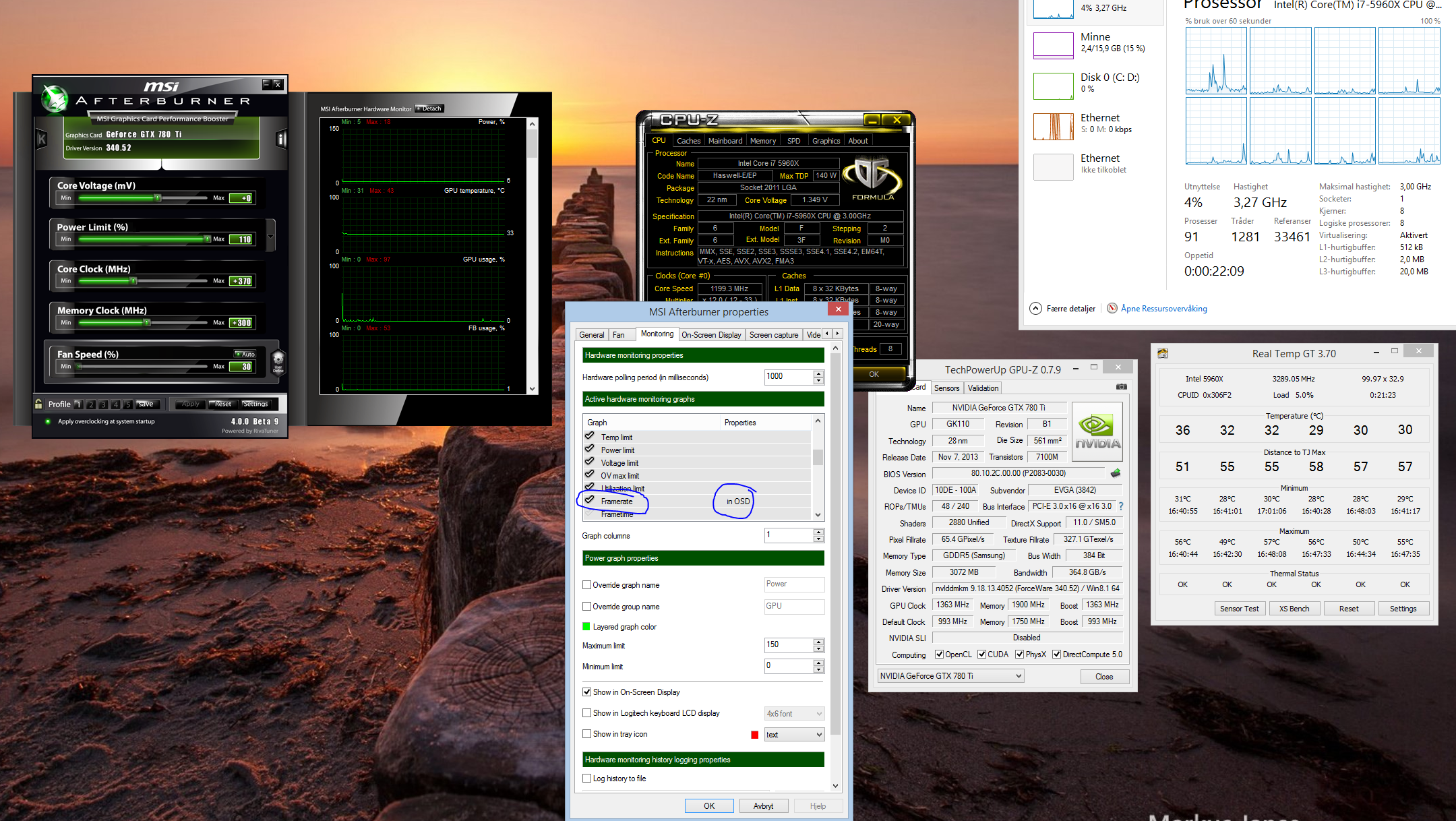Click the GPU-Z save BIOS chip icon
This screenshot has height=821, width=1456.
(x=1116, y=473)
